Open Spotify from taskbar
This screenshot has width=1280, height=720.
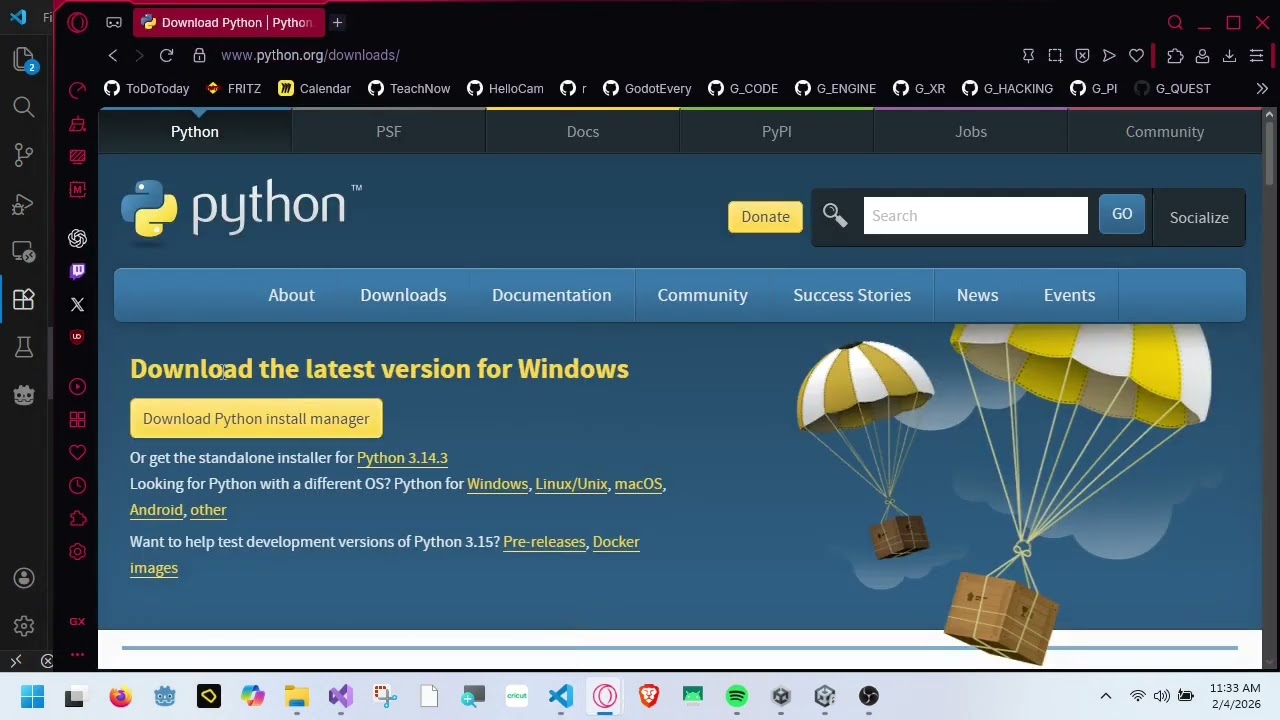tap(737, 696)
